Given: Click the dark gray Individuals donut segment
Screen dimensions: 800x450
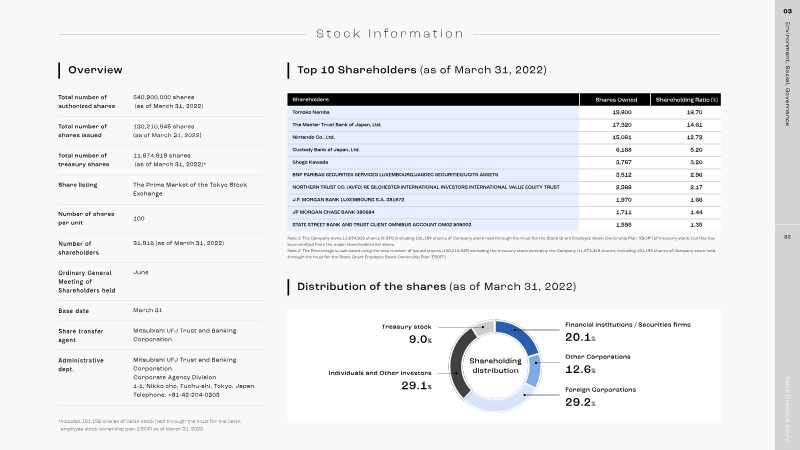Looking at the screenshot, I should pos(459,363).
